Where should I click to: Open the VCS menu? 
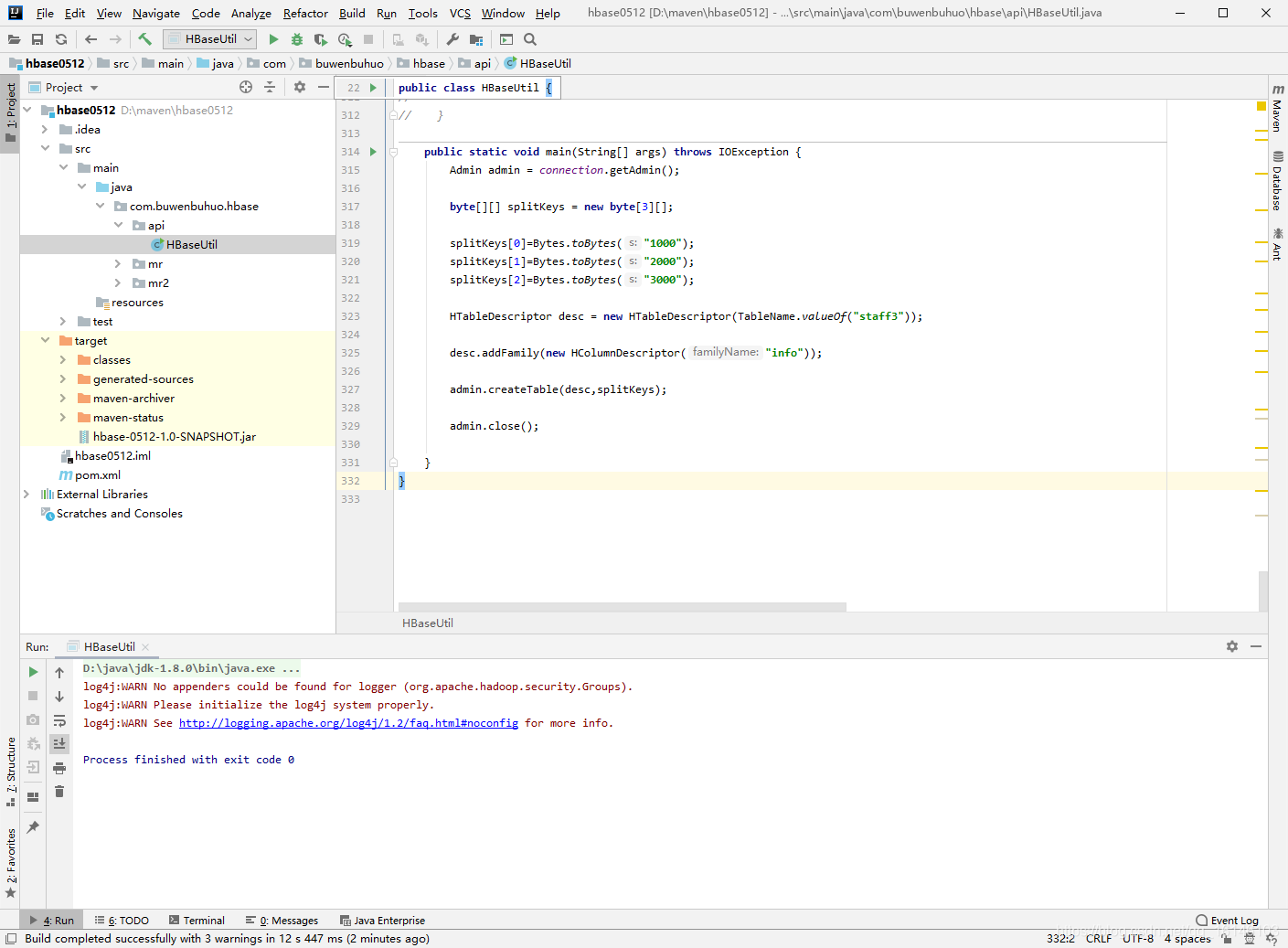[x=460, y=14]
